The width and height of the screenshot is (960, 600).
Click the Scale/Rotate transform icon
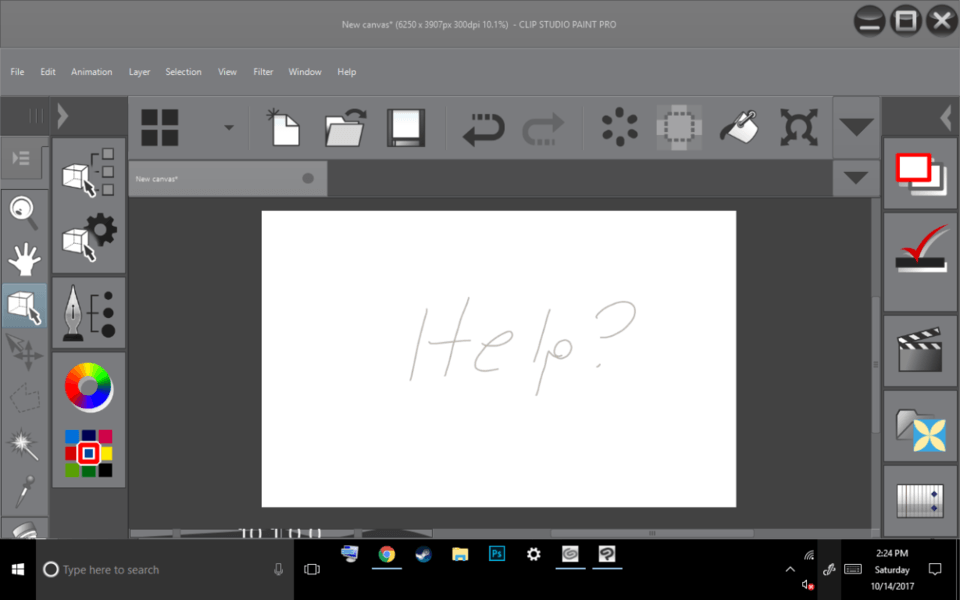click(x=799, y=127)
